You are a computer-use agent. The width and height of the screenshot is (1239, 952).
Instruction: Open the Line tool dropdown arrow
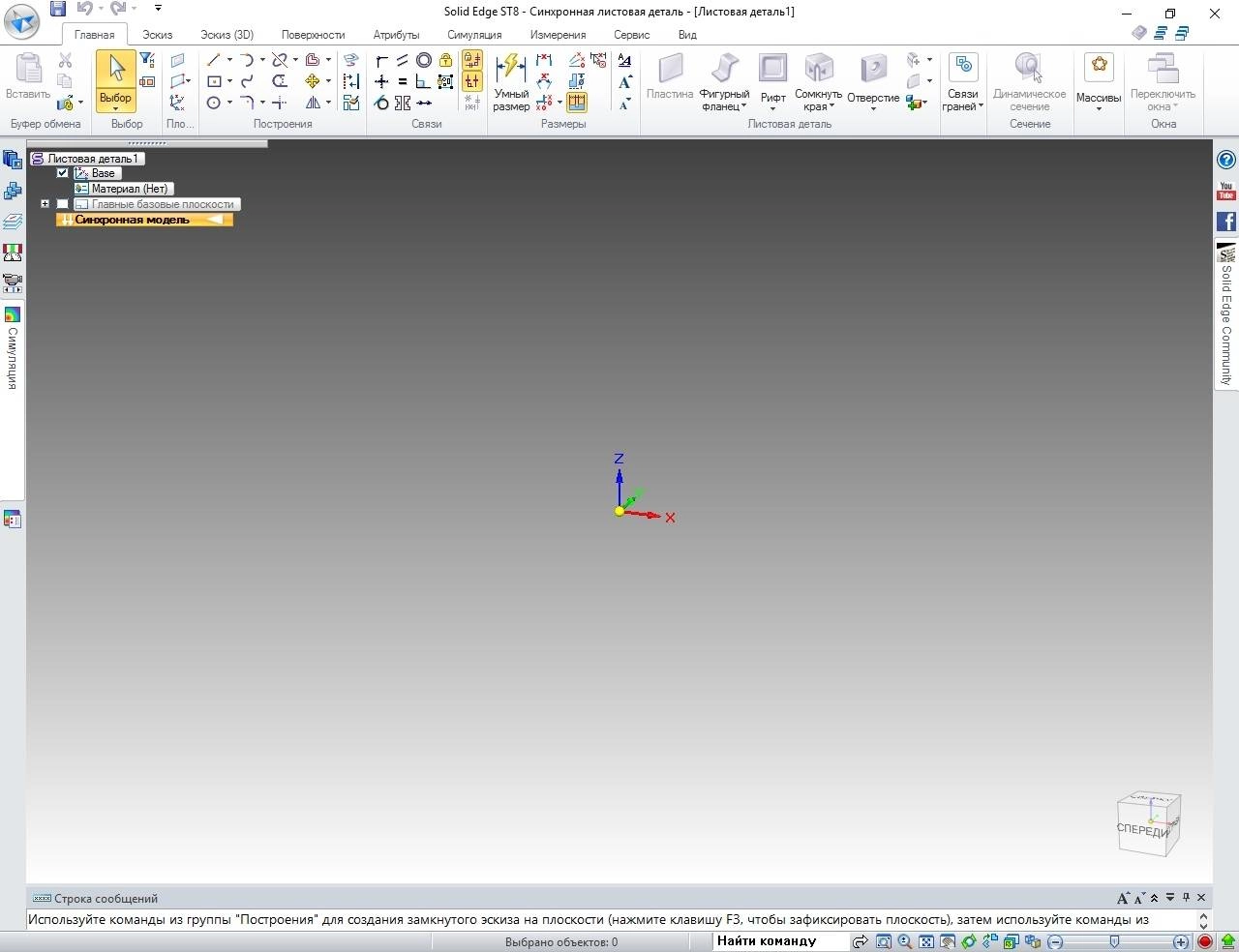point(229,60)
